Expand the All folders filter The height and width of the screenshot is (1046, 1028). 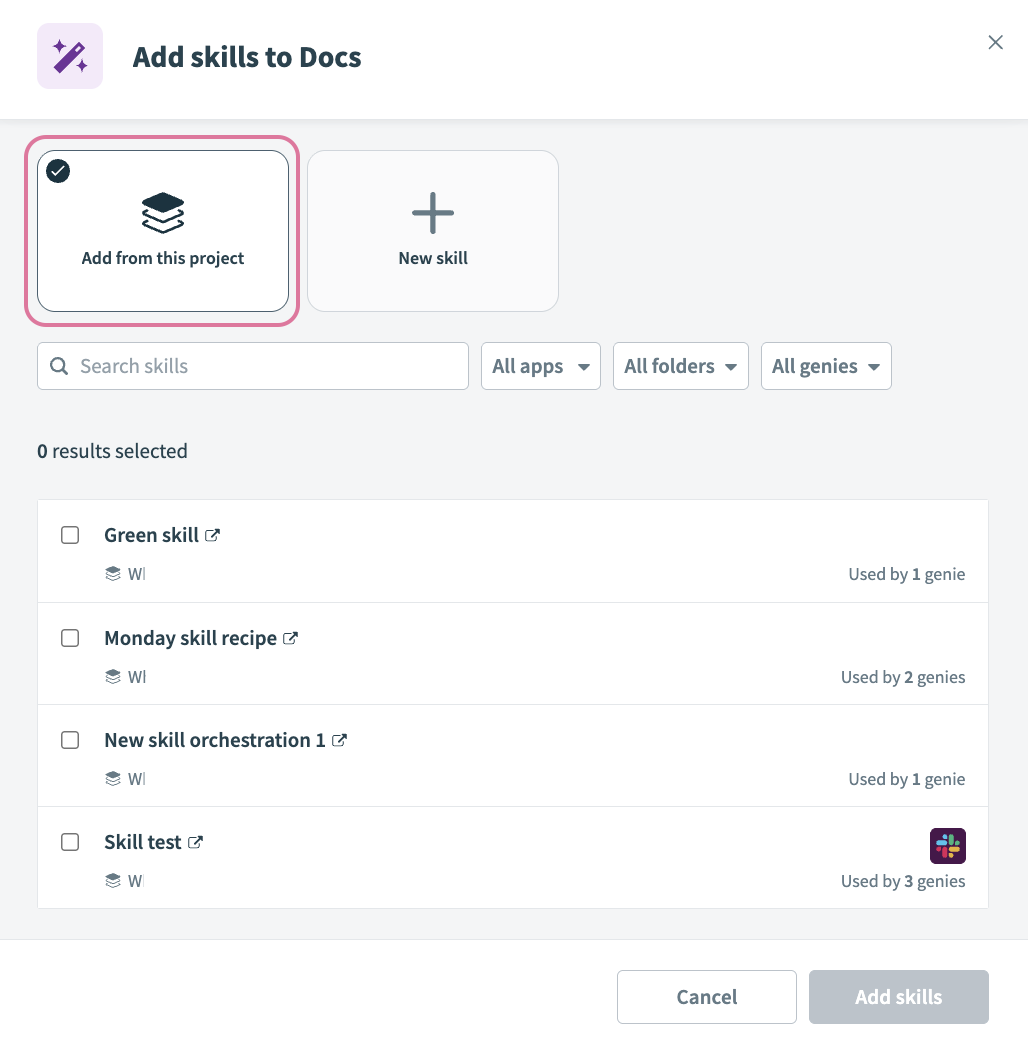[x=680, y=366]
